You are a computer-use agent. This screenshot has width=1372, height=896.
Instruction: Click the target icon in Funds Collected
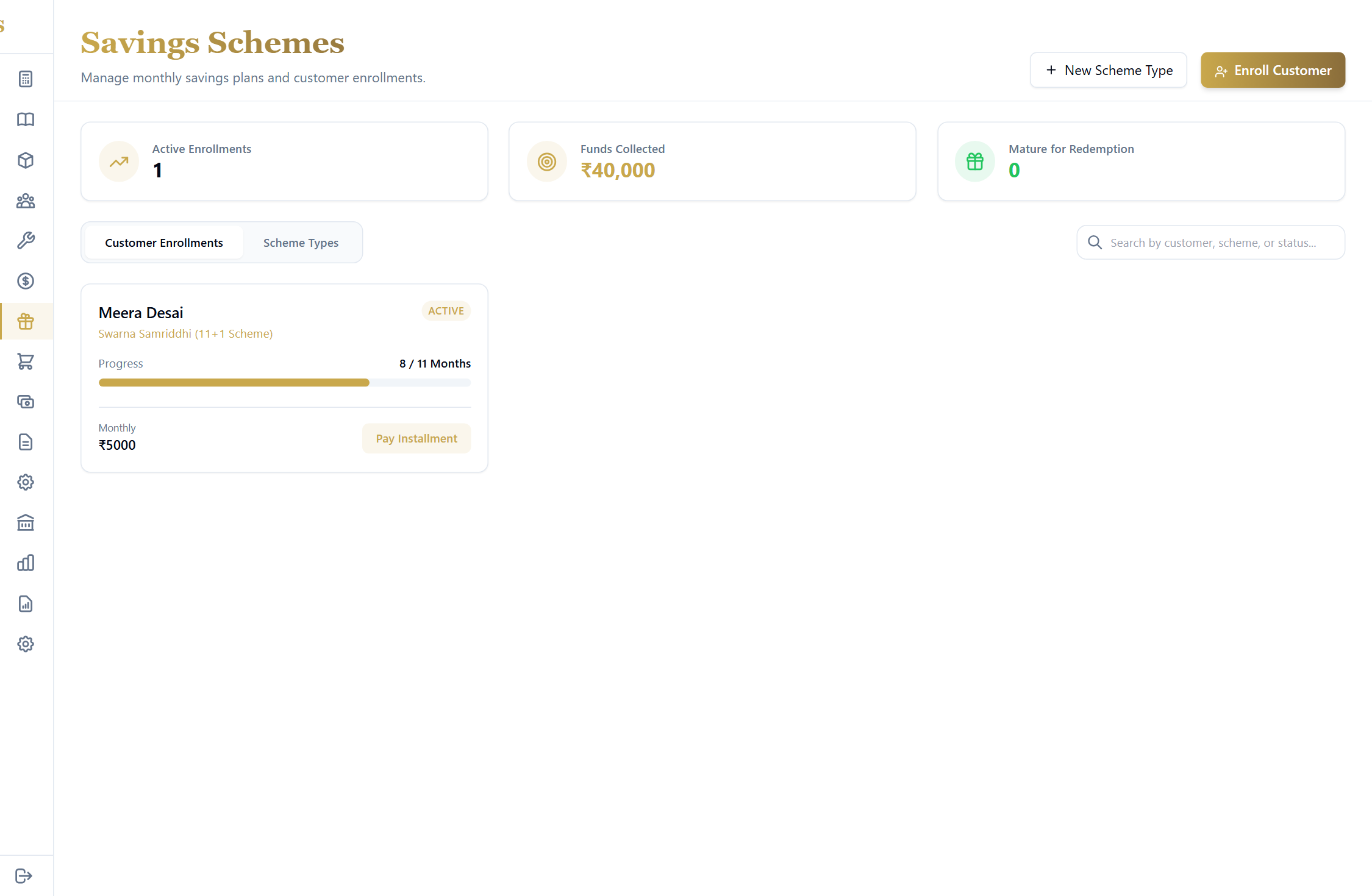547,162
